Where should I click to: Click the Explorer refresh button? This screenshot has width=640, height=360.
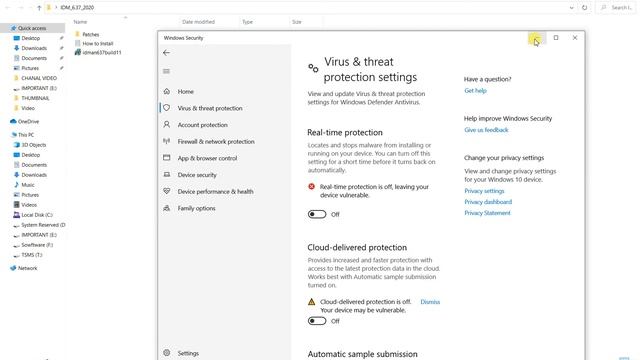[x=584, y=7]
